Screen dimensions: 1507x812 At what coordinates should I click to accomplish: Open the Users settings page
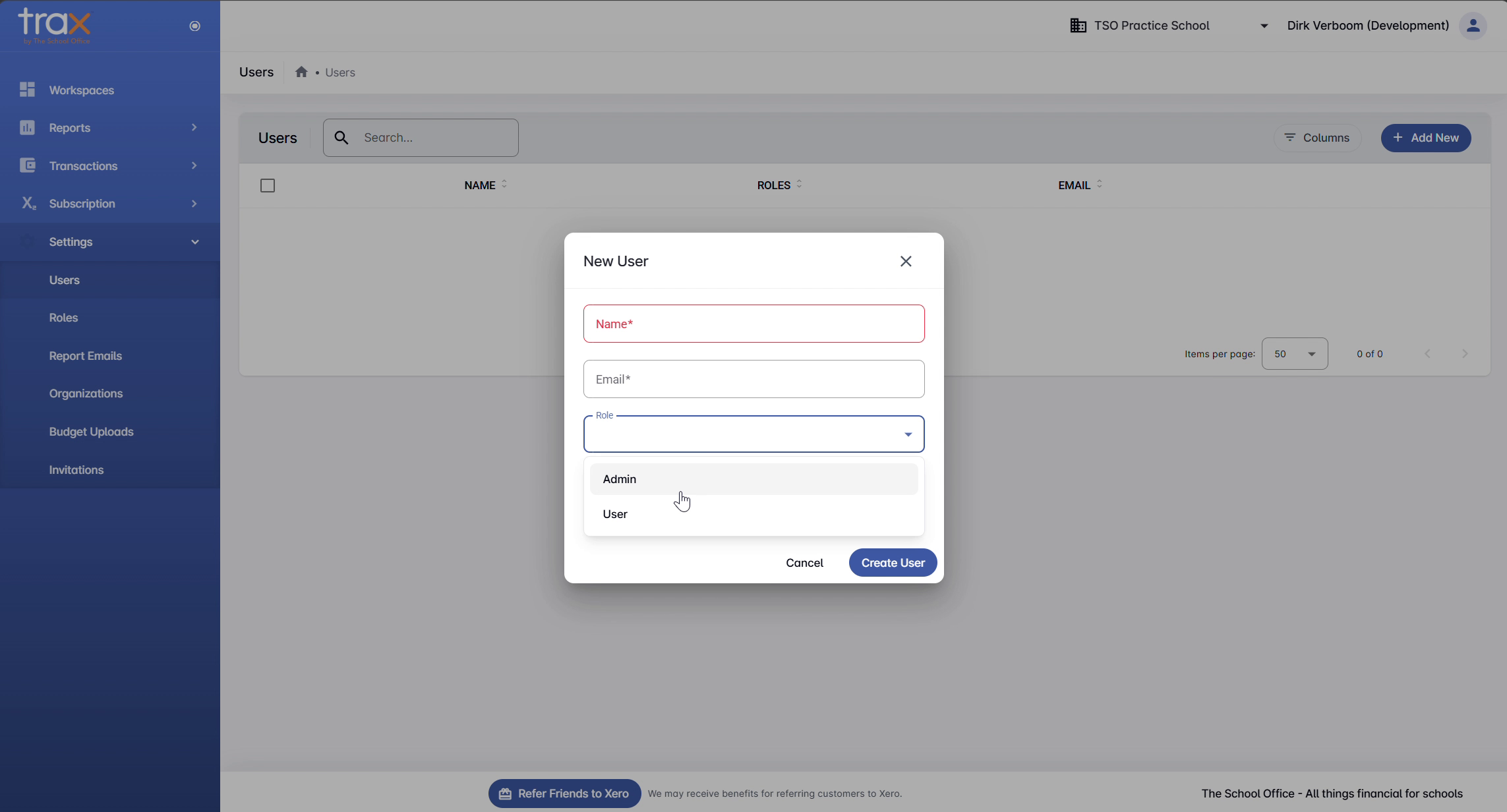pos(109,280)
